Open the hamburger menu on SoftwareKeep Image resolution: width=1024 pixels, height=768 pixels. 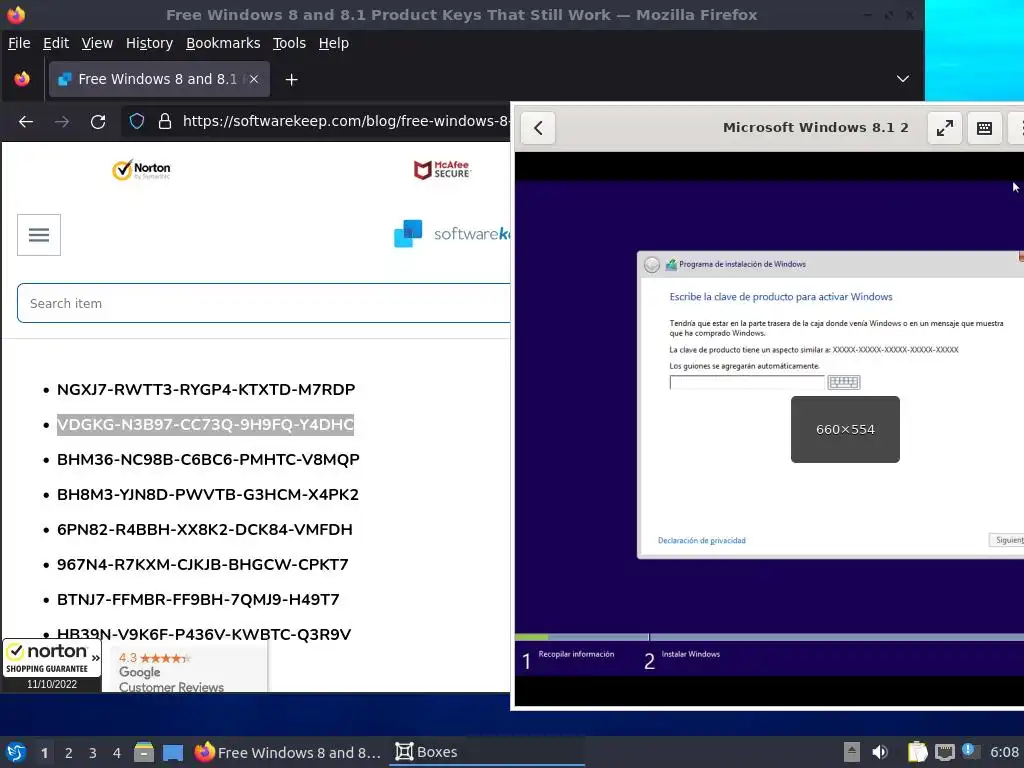[x=39, y=235]
